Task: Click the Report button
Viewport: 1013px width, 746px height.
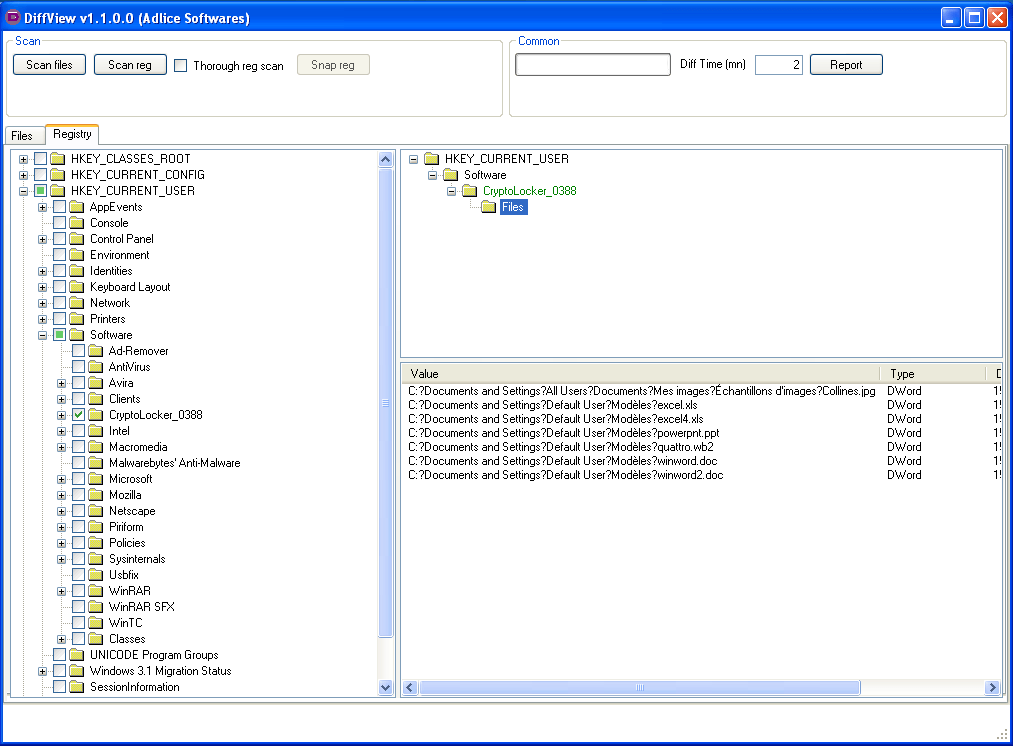Action: [x=846, y=65]
